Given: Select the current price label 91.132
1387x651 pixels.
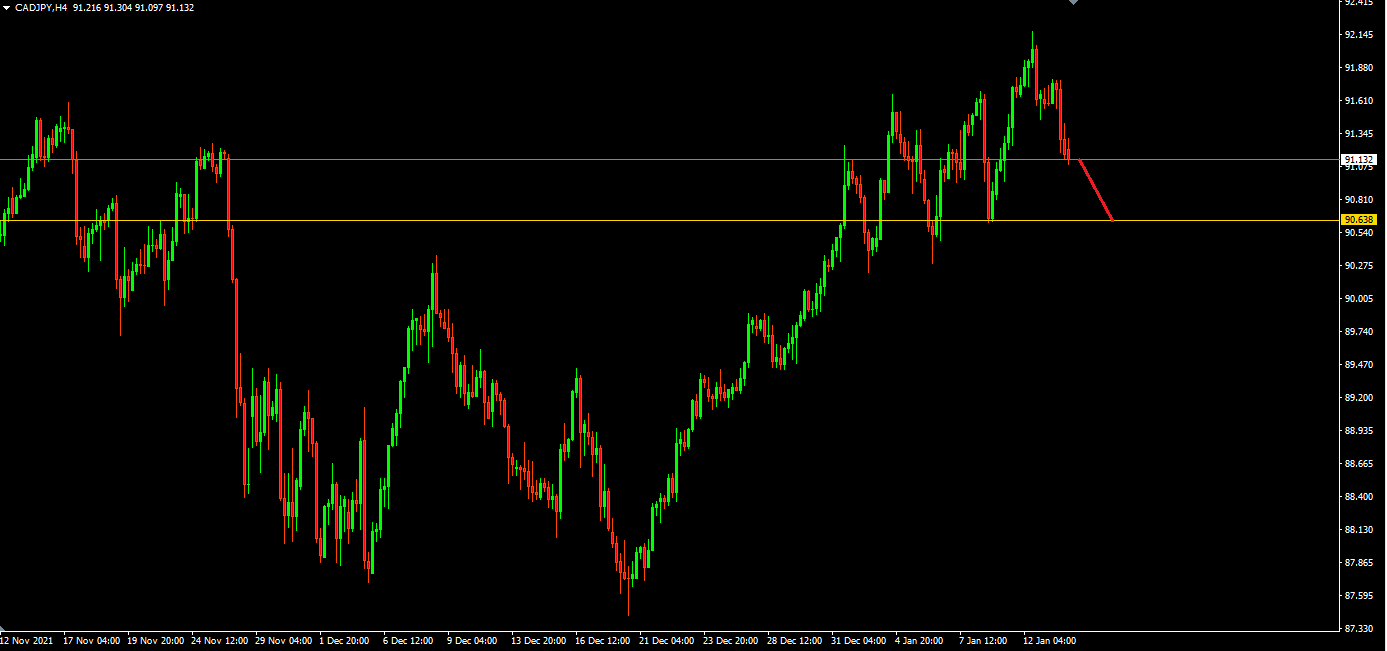Looking at the screenshot, I should click(x=1359, y=160).
